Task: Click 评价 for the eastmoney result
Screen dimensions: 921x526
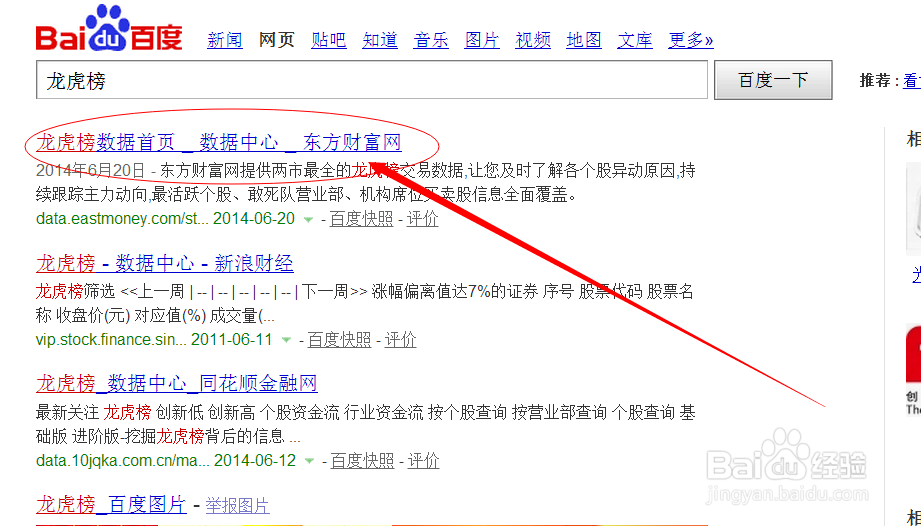Action: [423, 219]
